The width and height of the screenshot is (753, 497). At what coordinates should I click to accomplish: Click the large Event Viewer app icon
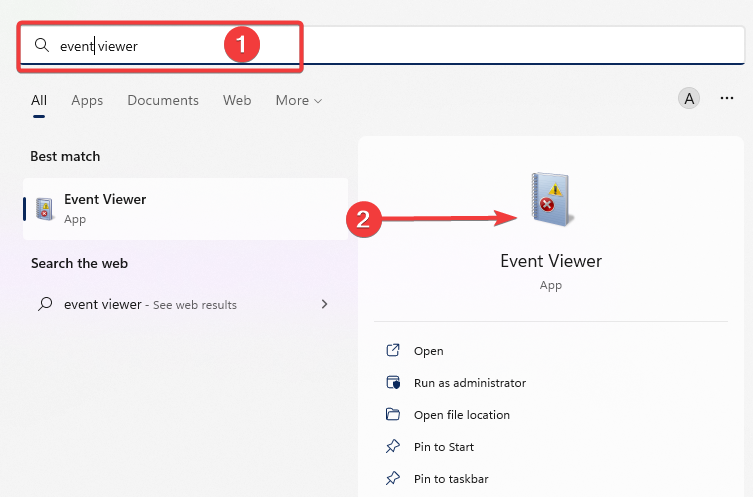(x=551, y=199)
